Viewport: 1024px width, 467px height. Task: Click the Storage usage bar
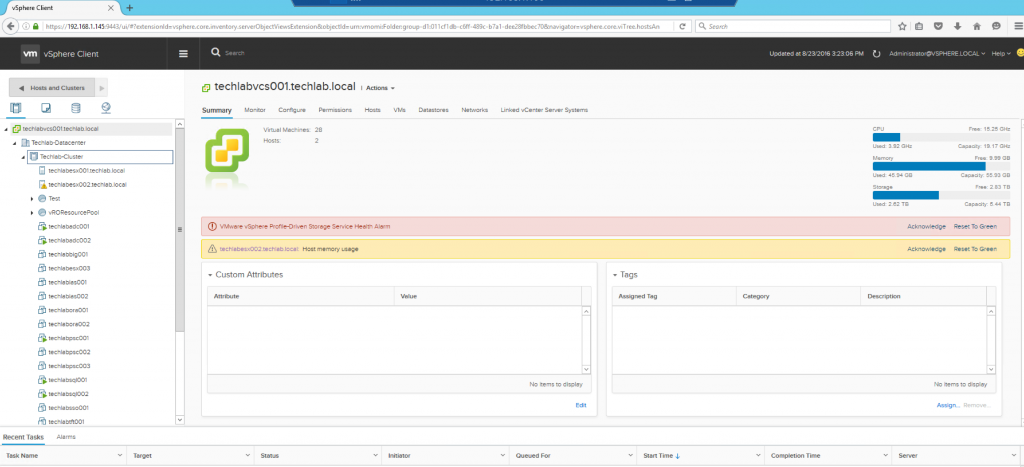(941, 195)
